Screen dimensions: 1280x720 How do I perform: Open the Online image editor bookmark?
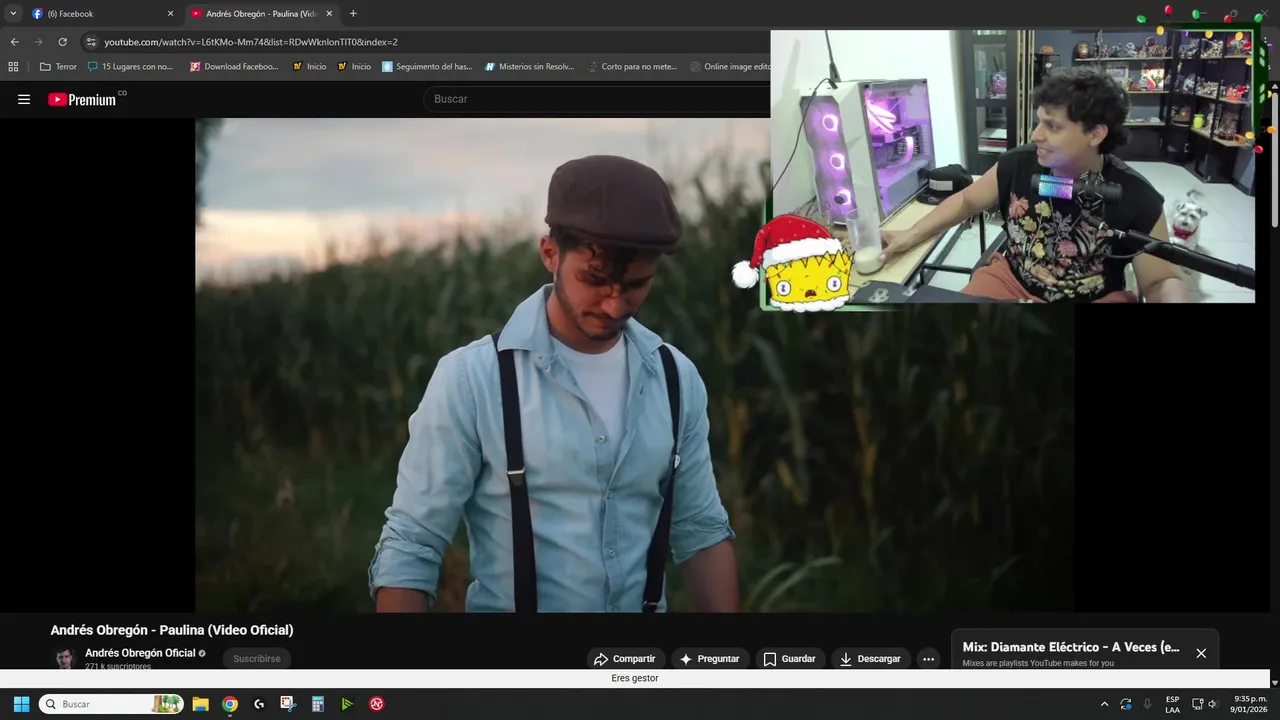[x=730, y=67]
